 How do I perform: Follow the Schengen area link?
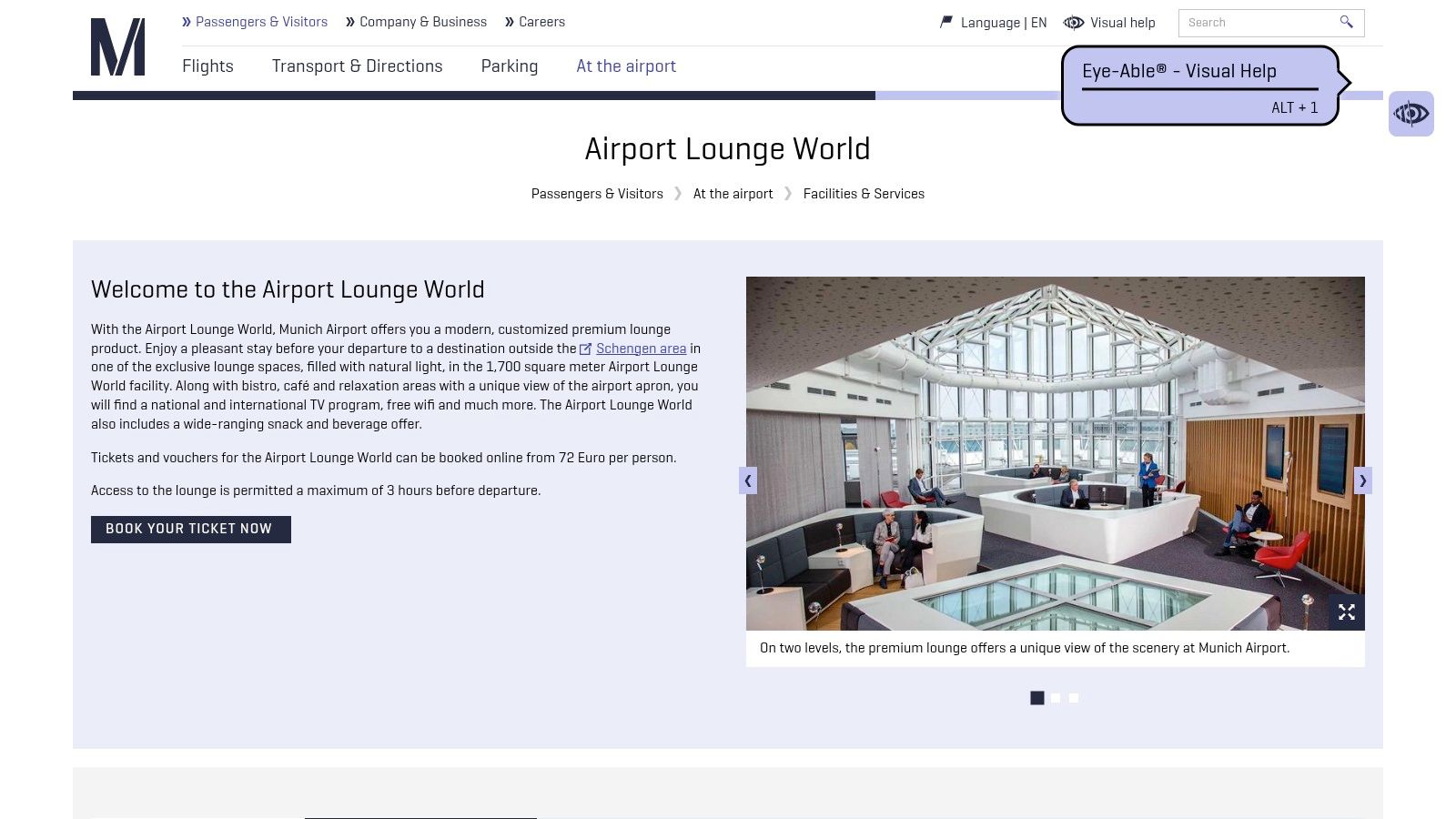642,349
